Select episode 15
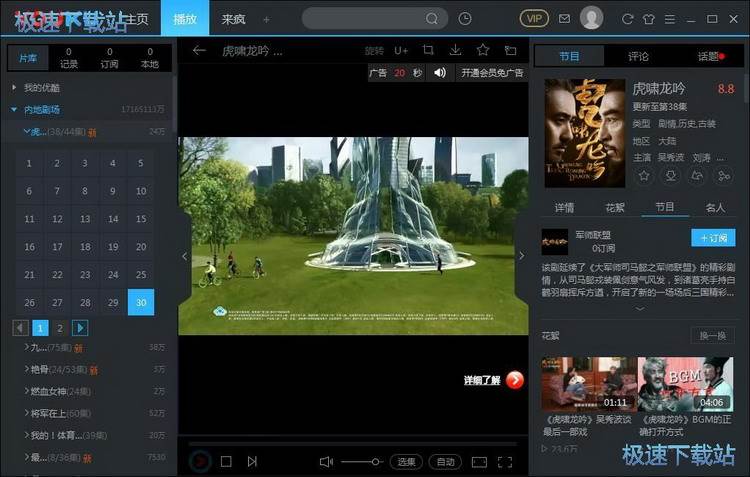750x477 pixels. pyautogui.click(x=141, y=219)
